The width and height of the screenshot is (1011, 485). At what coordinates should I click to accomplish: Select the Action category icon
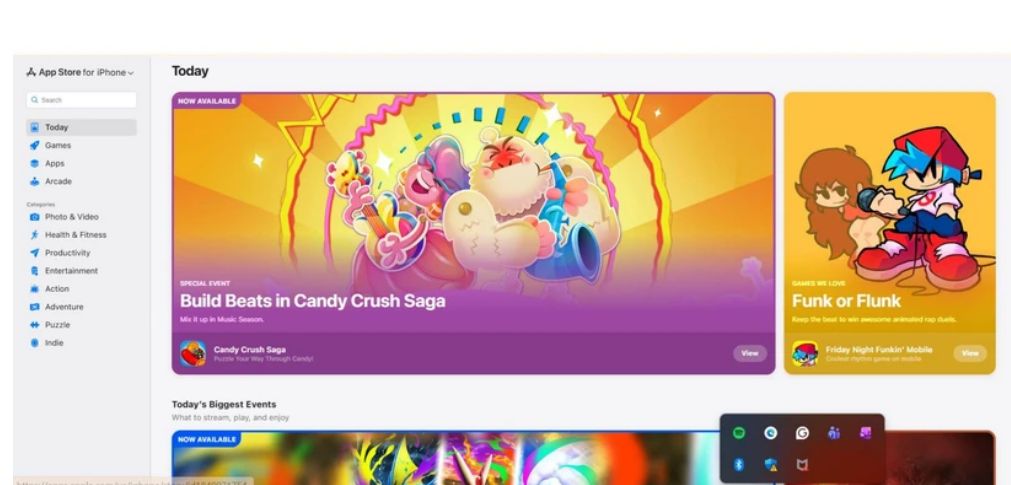click(x=35, y=289)
